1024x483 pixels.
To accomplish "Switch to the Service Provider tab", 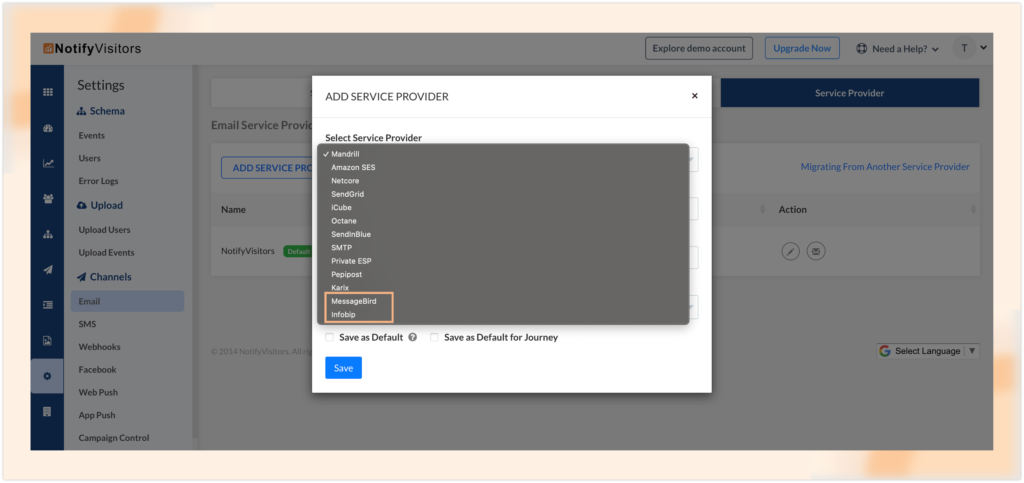I will coord(850,93).
